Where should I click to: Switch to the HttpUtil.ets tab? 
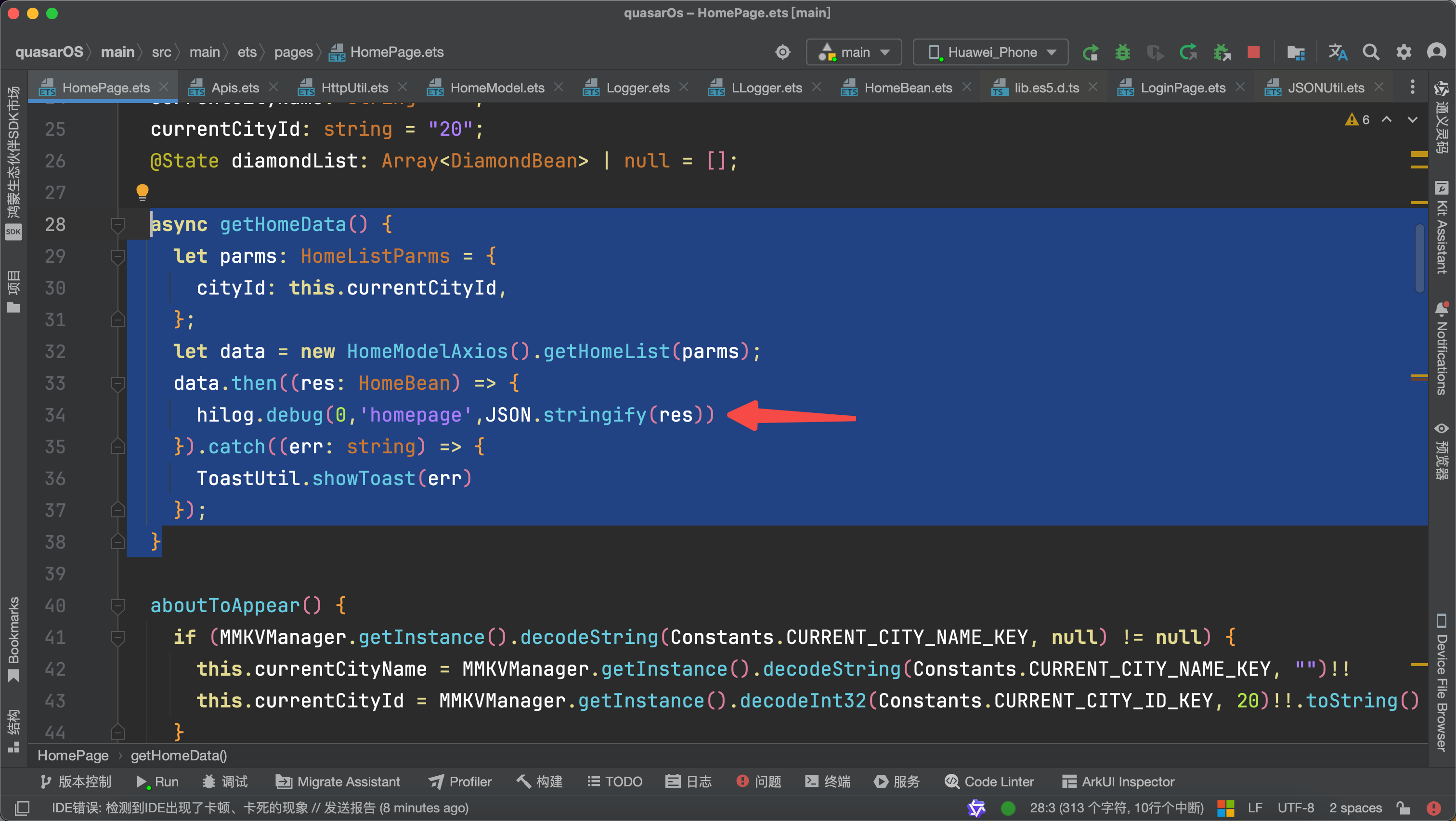click(x=354, y=88)
